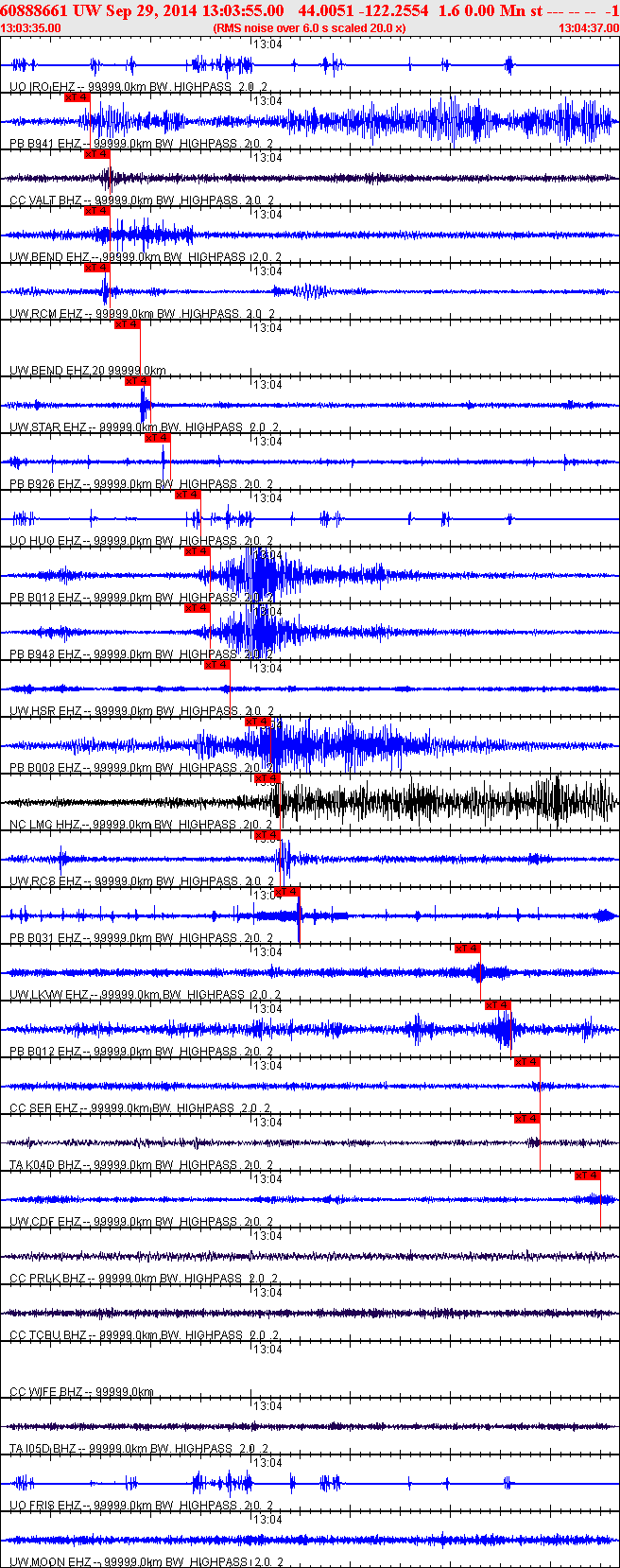This screenshot has width=620, height=1568.
Task: Click the red pick flag on PB B031 trace
Action: pos(287,892)
